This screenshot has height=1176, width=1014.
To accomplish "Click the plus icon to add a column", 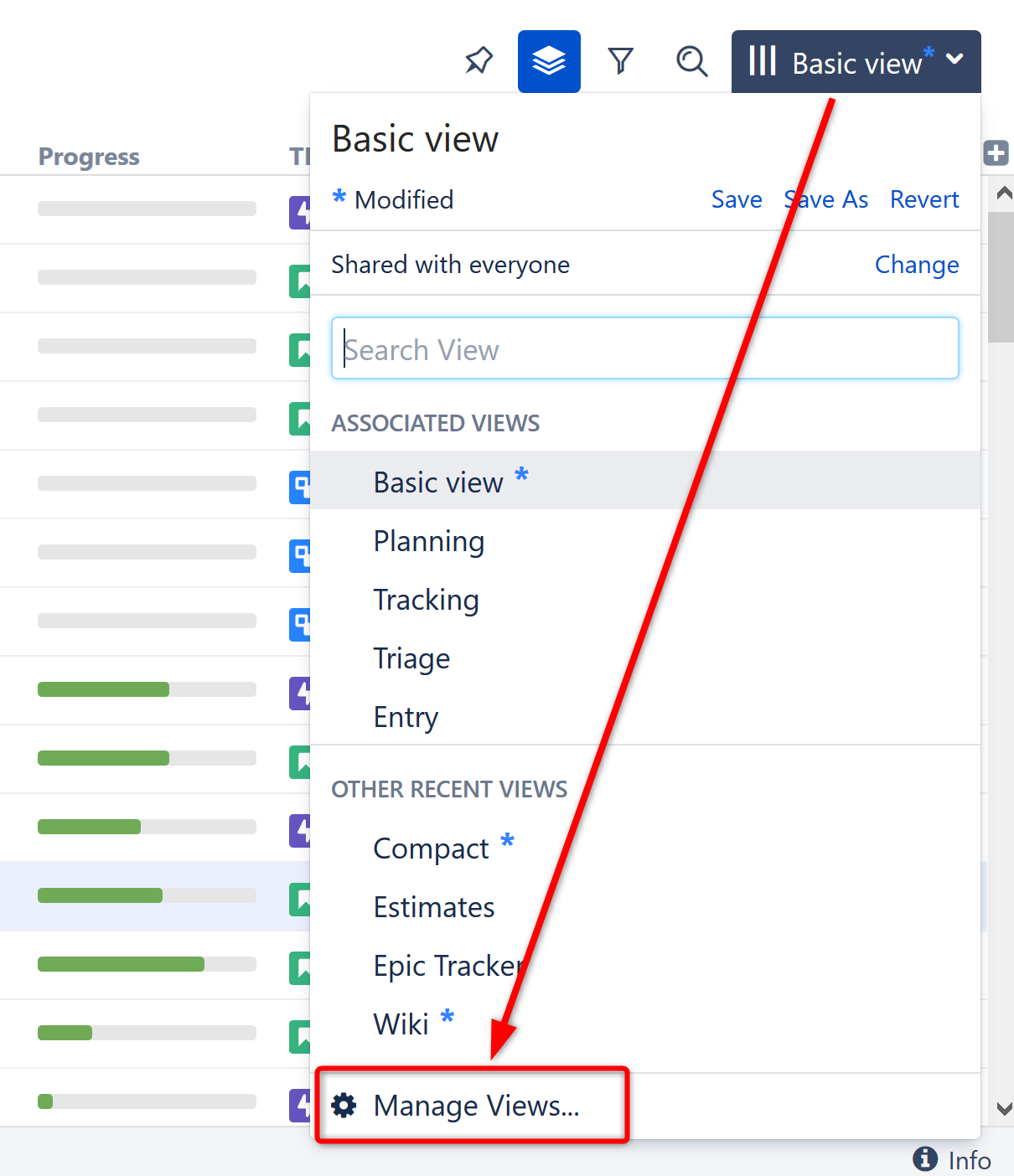I will point(997,153).
